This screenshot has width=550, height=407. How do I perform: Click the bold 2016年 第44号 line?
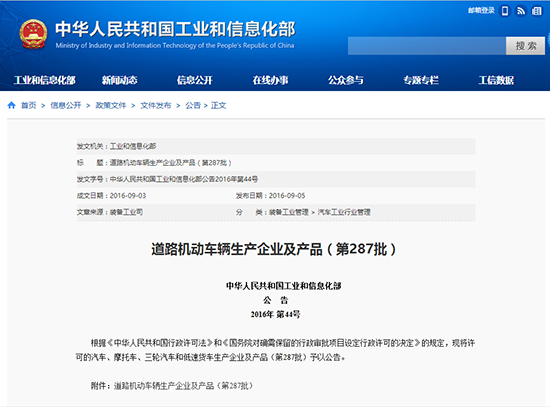[275, 314]
